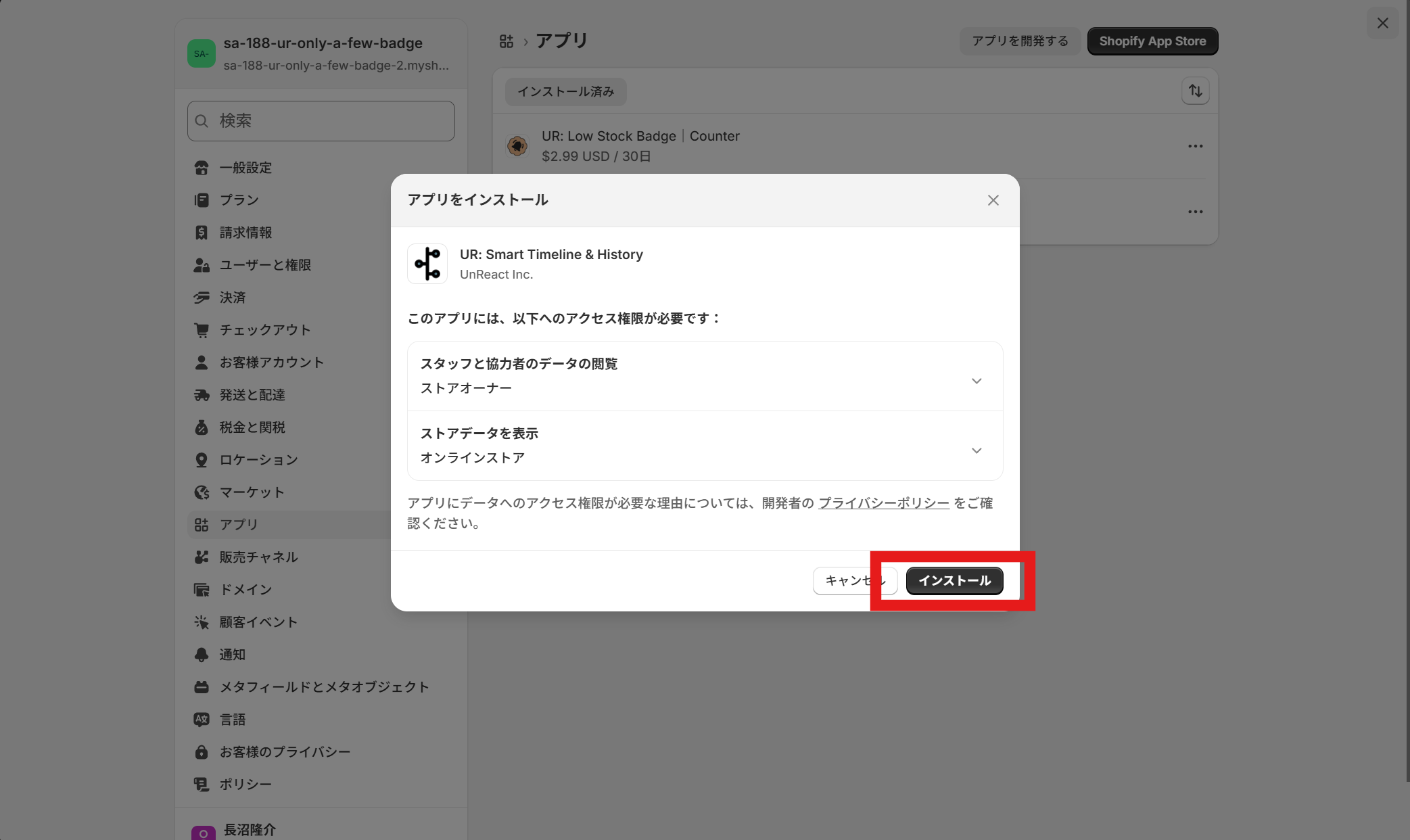1410x840 pixels.
Task: Click the UR: Smart Timeline & History app icon
Action: coord(427,264)
